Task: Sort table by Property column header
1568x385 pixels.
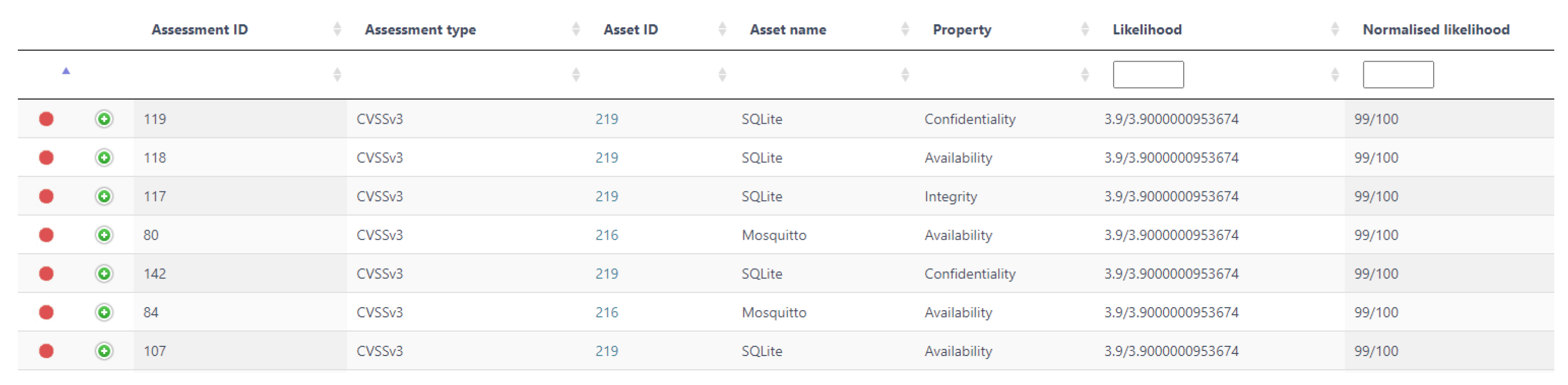Action: tap(962, 29)
